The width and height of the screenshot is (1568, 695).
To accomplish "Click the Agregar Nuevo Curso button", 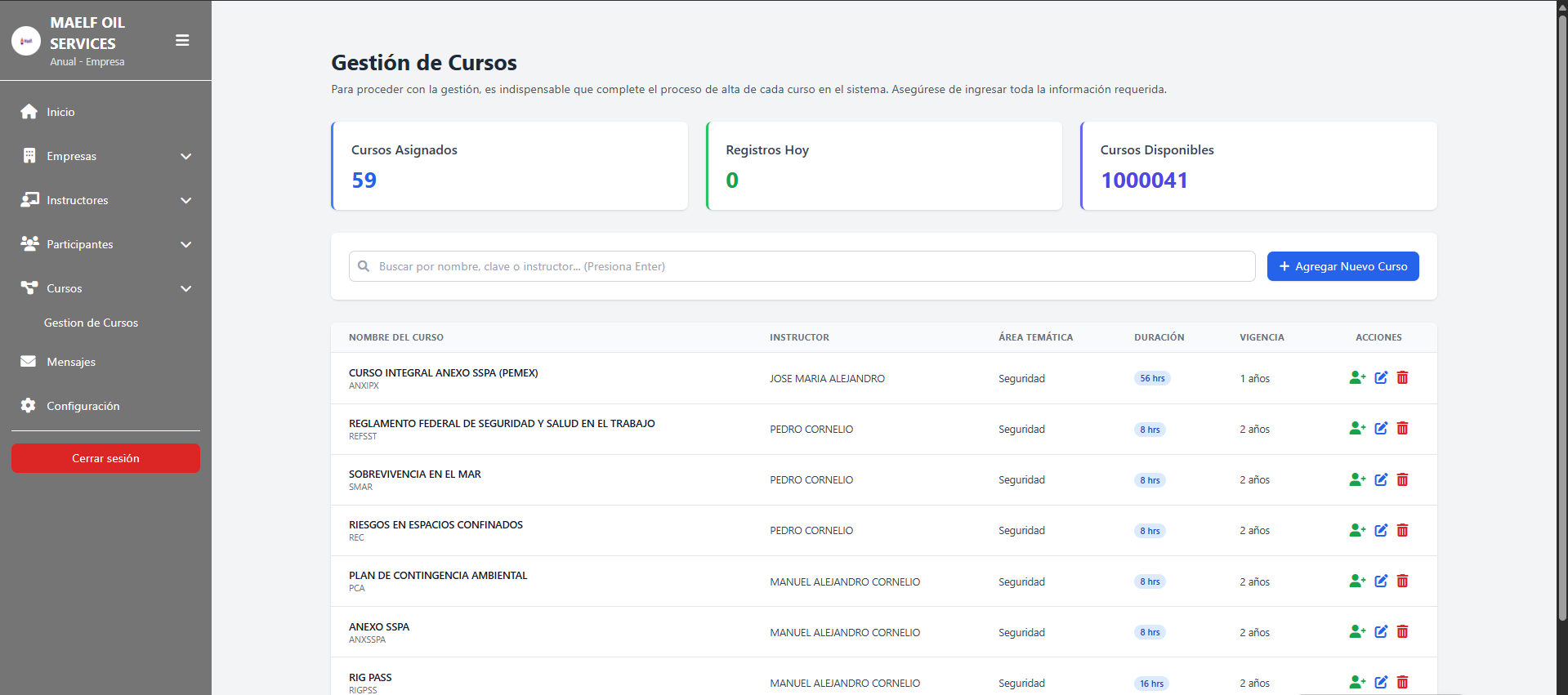I will pos(1342,266).
